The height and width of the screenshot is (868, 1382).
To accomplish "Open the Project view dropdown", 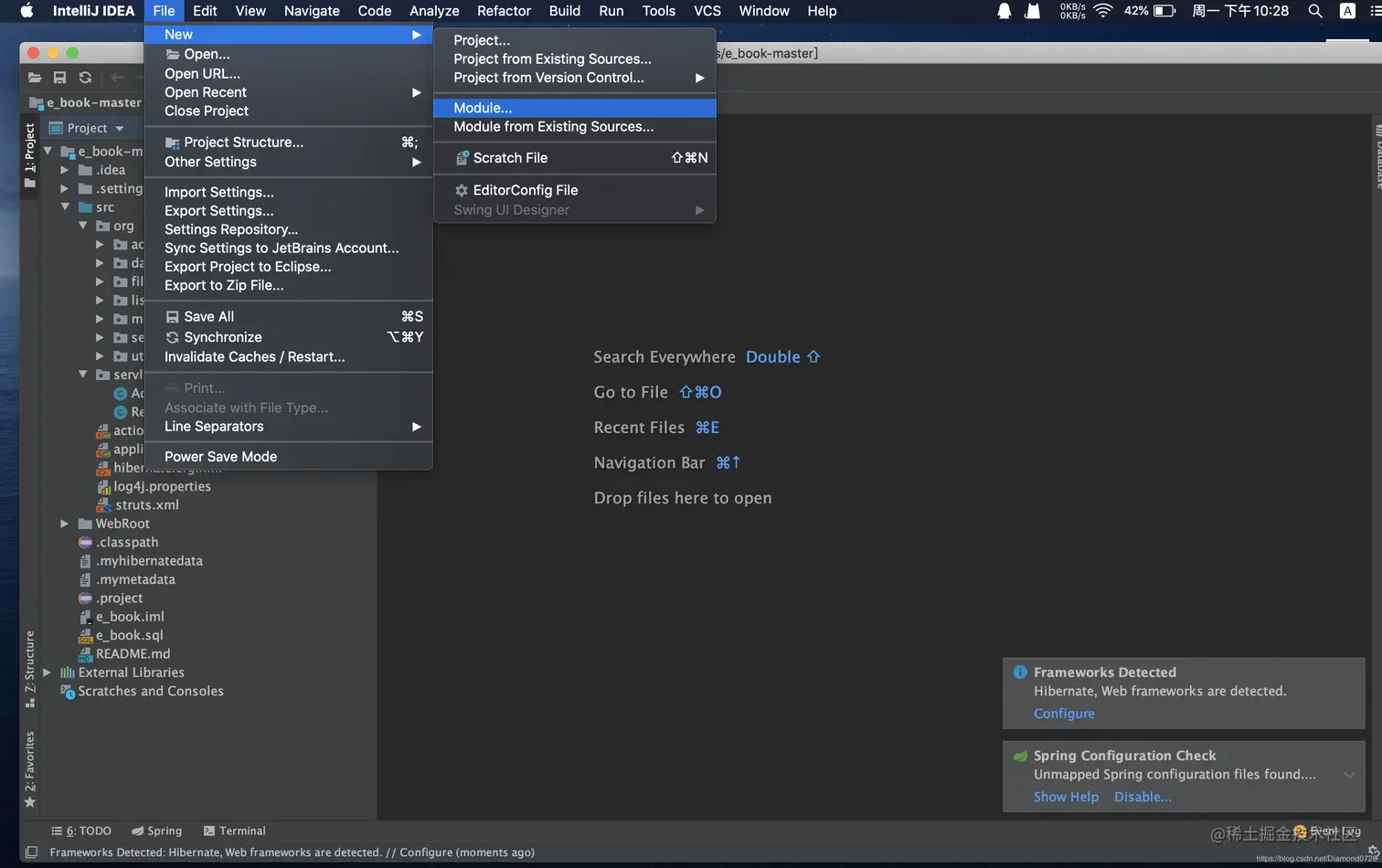I will [x=86, y=128].
